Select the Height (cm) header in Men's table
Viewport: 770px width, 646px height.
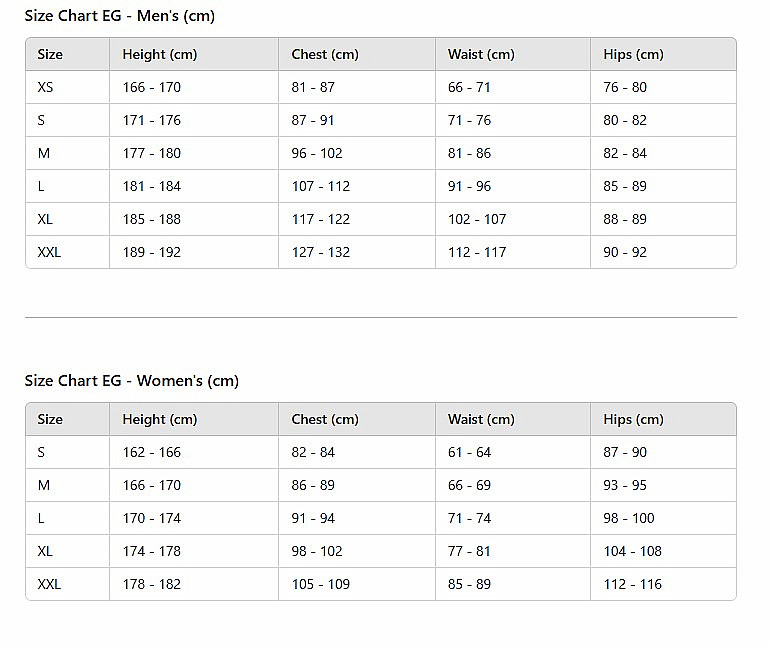[160, 54]
